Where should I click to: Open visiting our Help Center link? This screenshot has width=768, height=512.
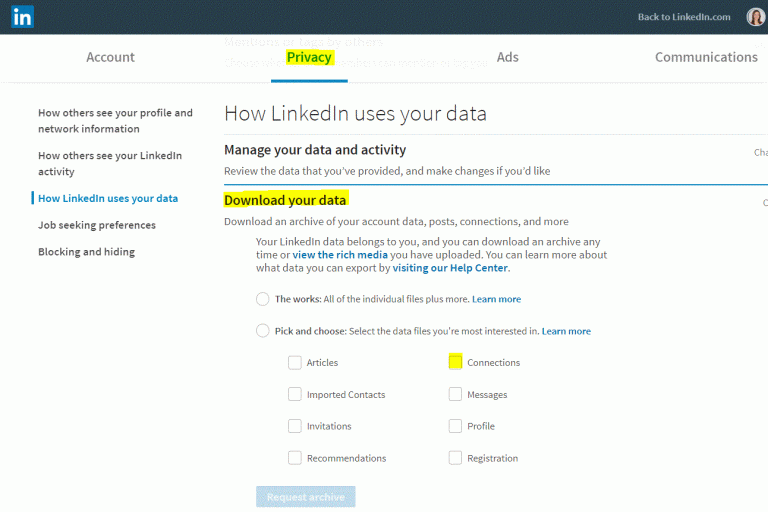pos(450,268)
